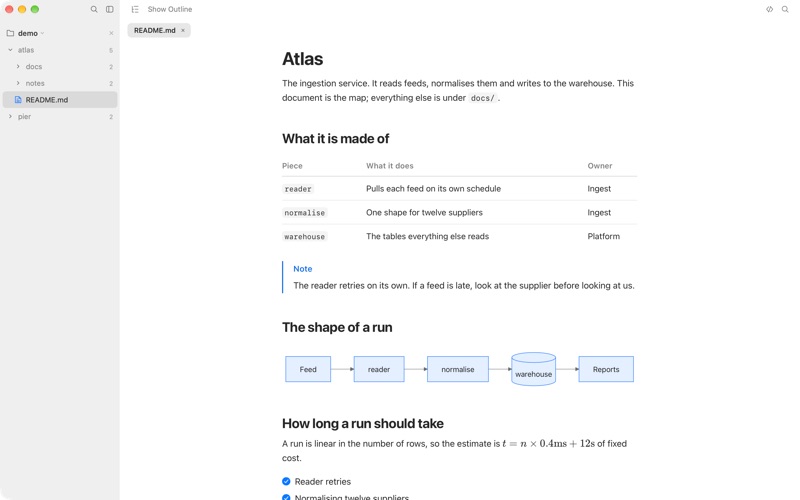The image size is (800, 500).
Task: Click the run time estimate formula
Action: [x=548, y=444]
